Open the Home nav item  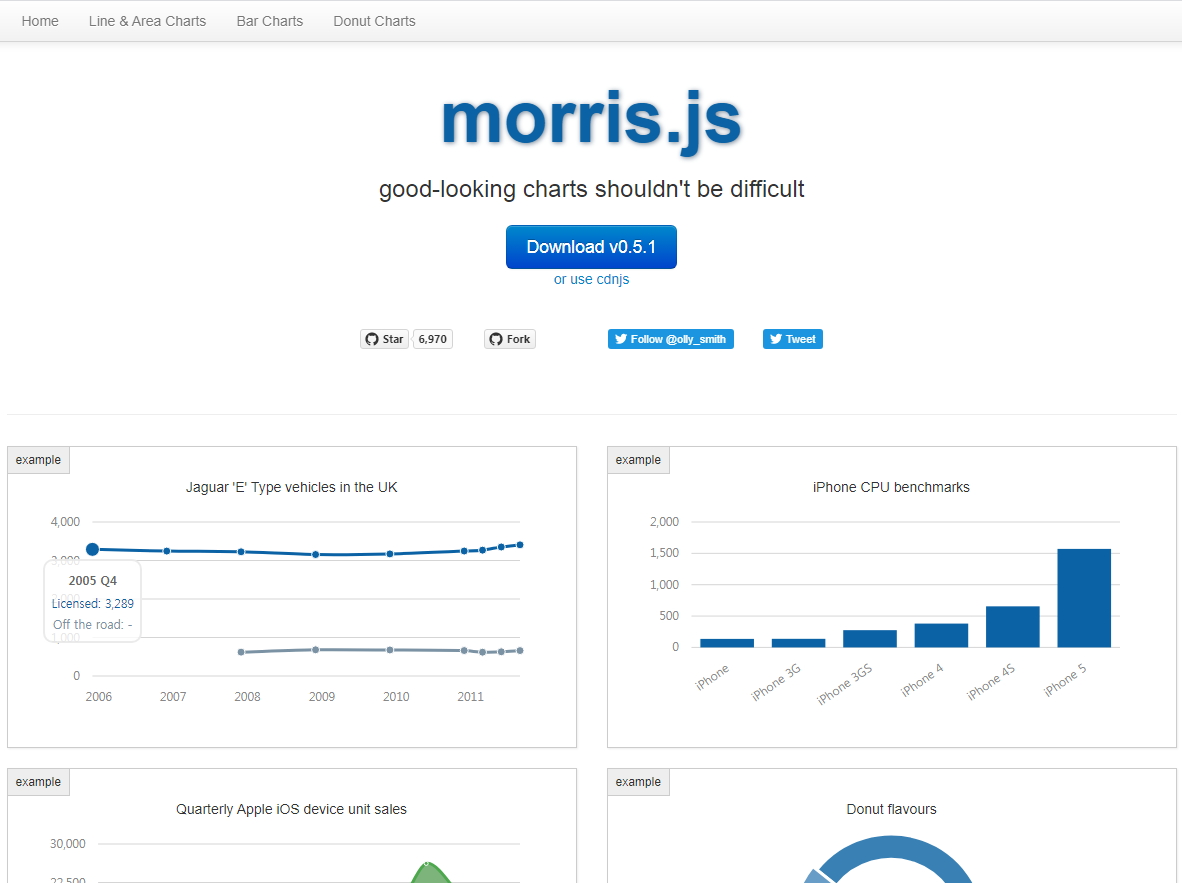click(x=40, y=21)
